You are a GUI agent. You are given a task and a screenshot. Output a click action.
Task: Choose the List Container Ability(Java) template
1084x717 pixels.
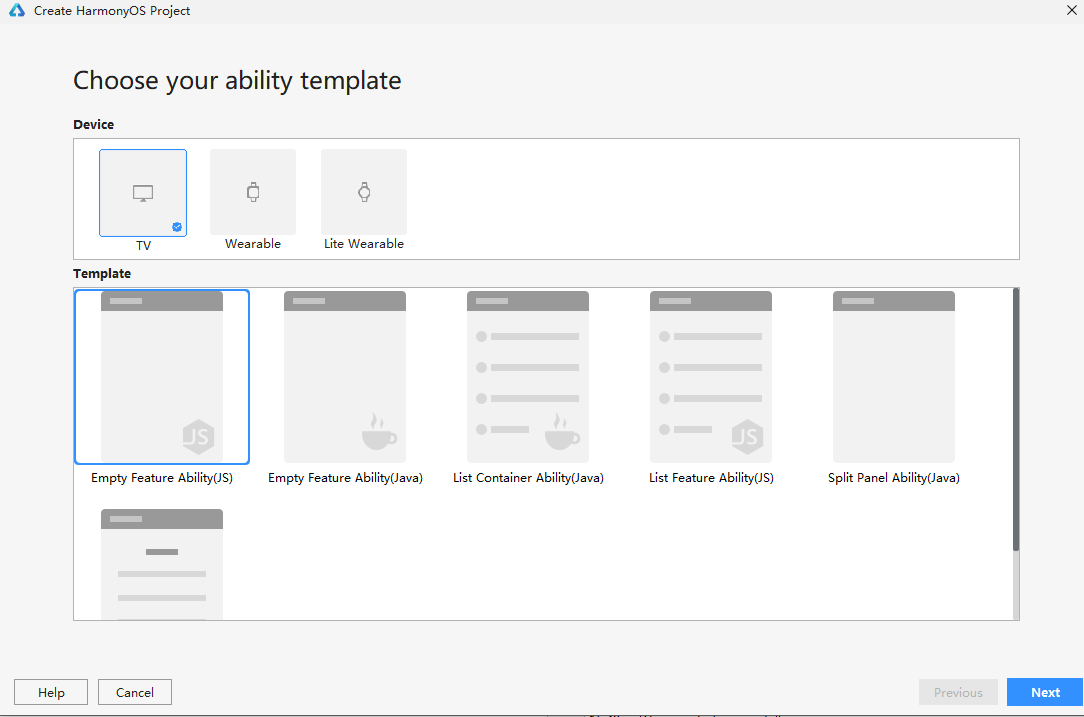[528, 377]
